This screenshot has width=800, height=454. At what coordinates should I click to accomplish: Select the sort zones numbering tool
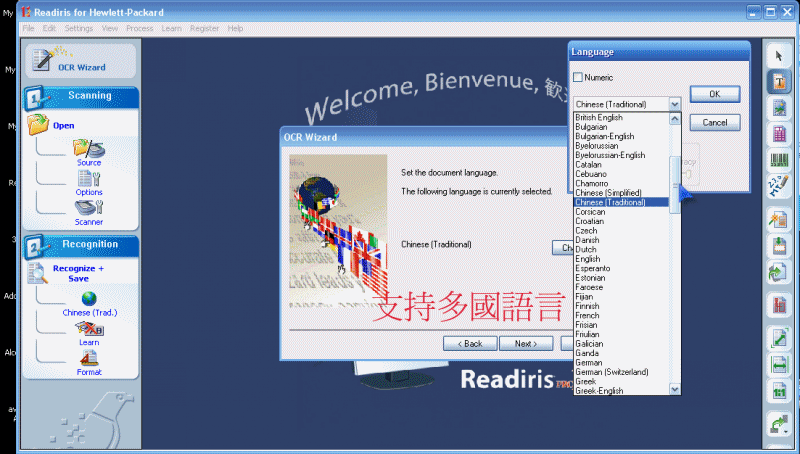coord(779,186)
